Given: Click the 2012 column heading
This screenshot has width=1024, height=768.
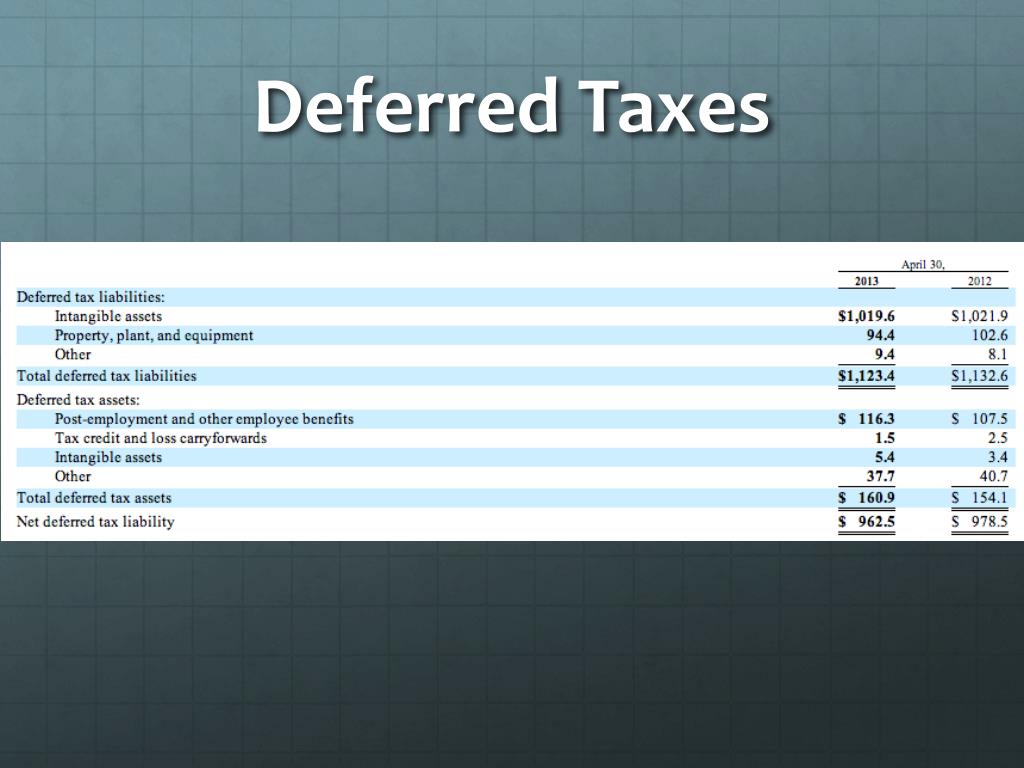Looking at the screenshot, I should coord(980,281).
